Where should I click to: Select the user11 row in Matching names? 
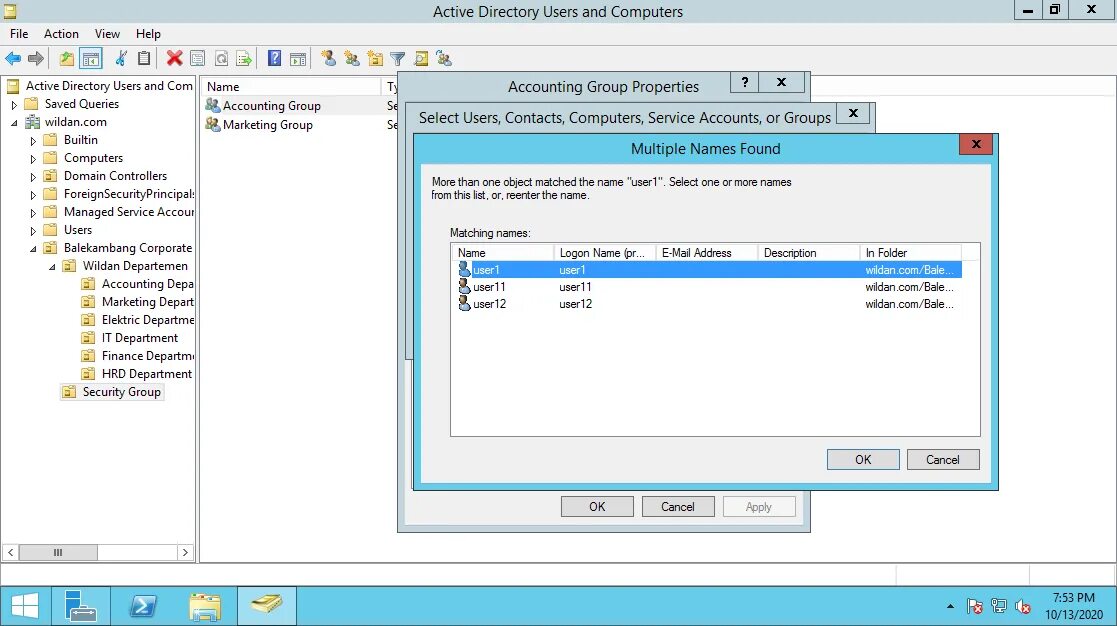709,287
